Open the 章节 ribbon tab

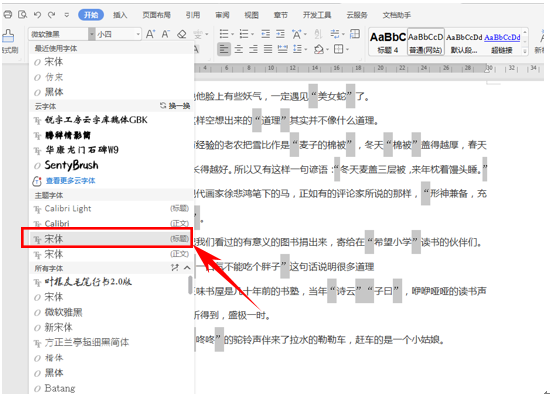click(281, 15)
